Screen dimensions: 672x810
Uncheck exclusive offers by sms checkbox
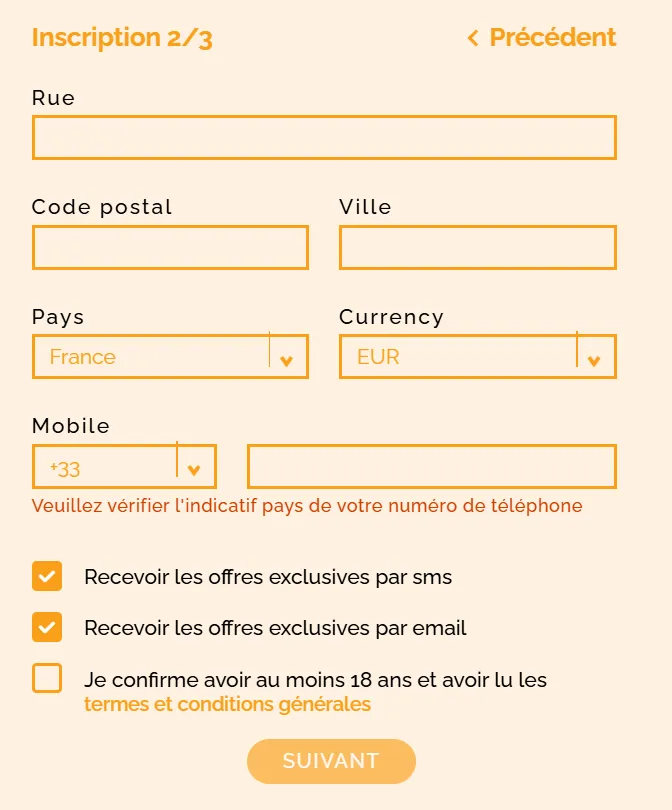point(47,577)
